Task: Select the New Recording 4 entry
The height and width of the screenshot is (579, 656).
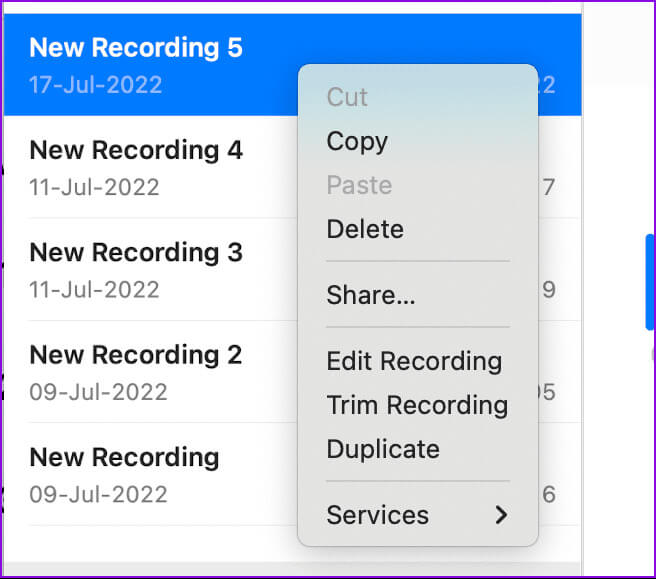Action: click(x=136, y=150)
